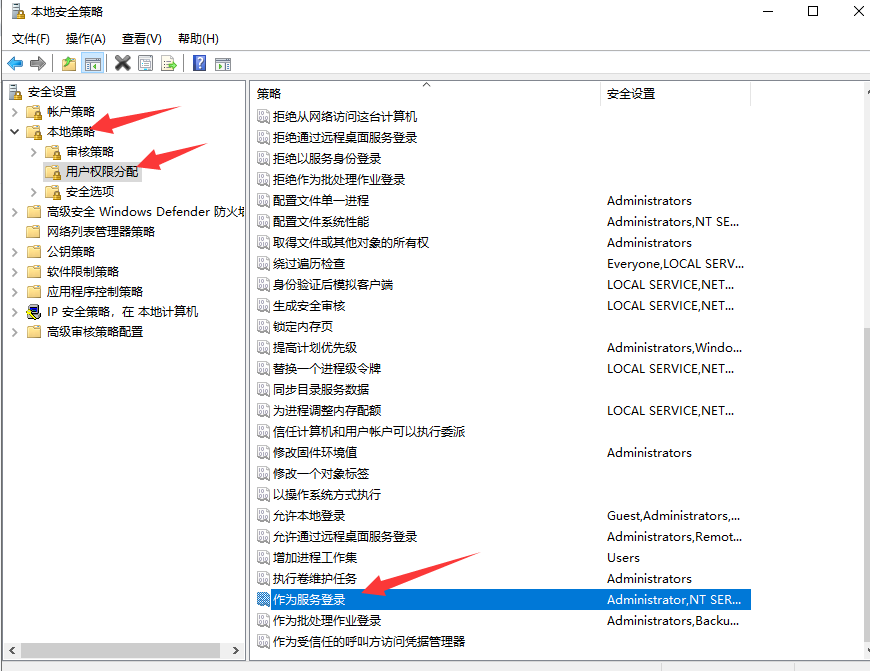Image resolution: width=870 pixels, height=671 pixels.
Task: Select policy 生成安全审核
Action: point(308,306)
